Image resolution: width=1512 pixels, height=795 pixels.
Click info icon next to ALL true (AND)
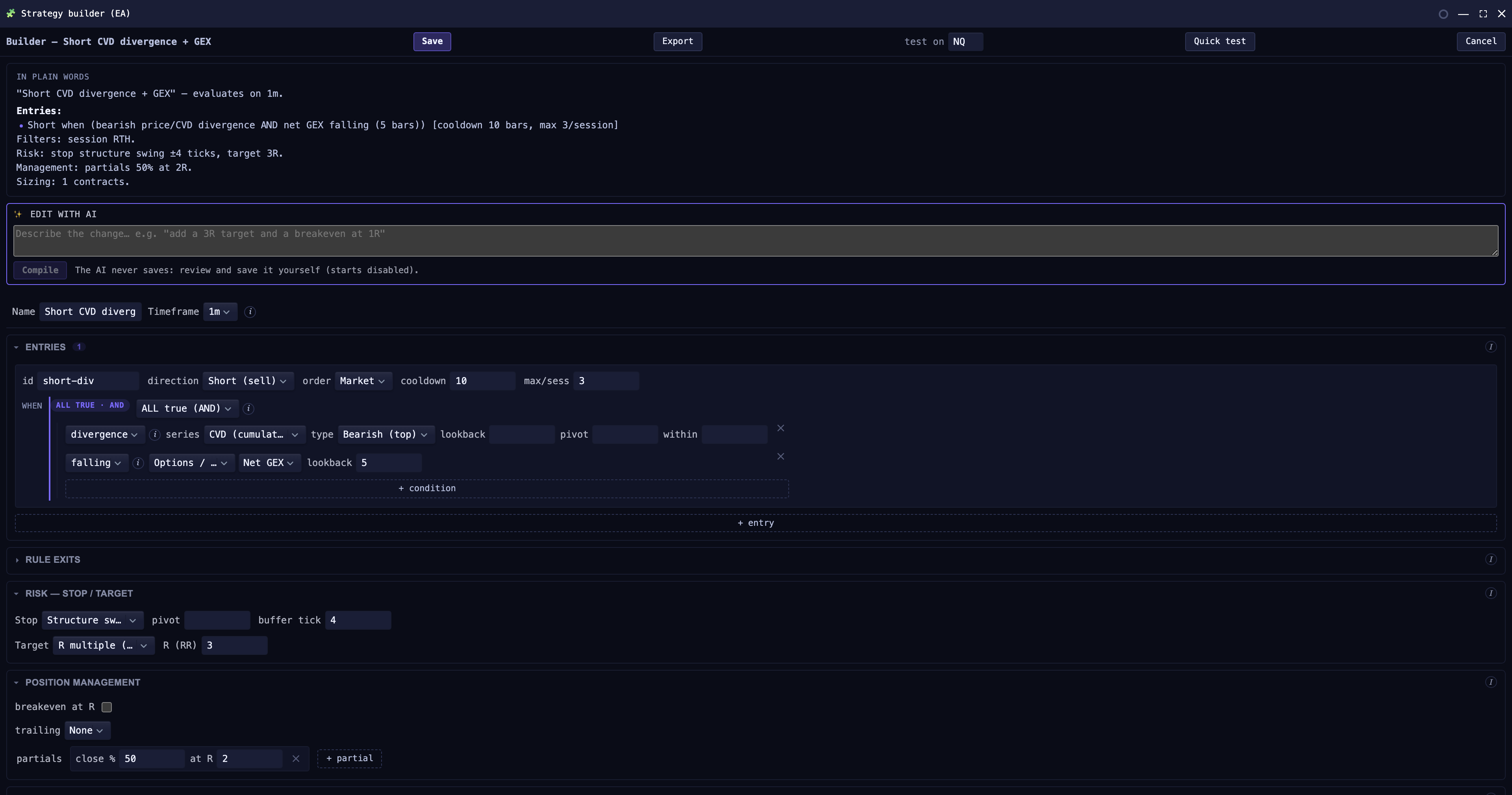click(248, 409)
